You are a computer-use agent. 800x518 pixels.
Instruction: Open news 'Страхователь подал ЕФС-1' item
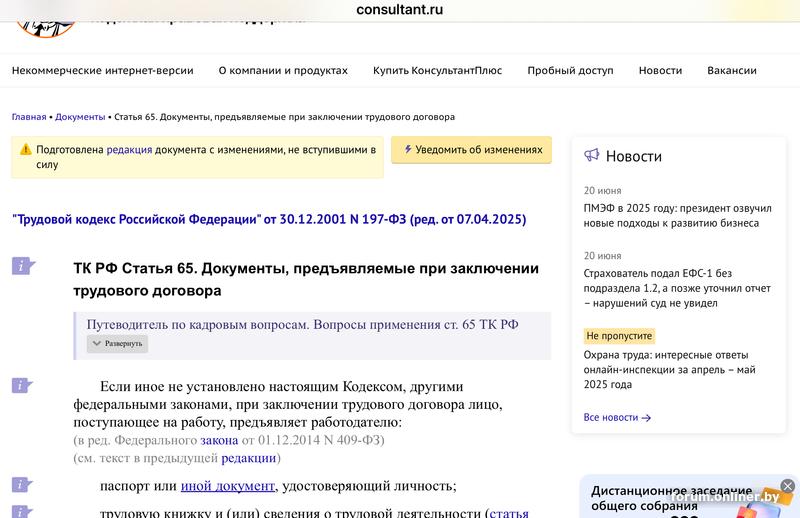(x=677, y=288)
